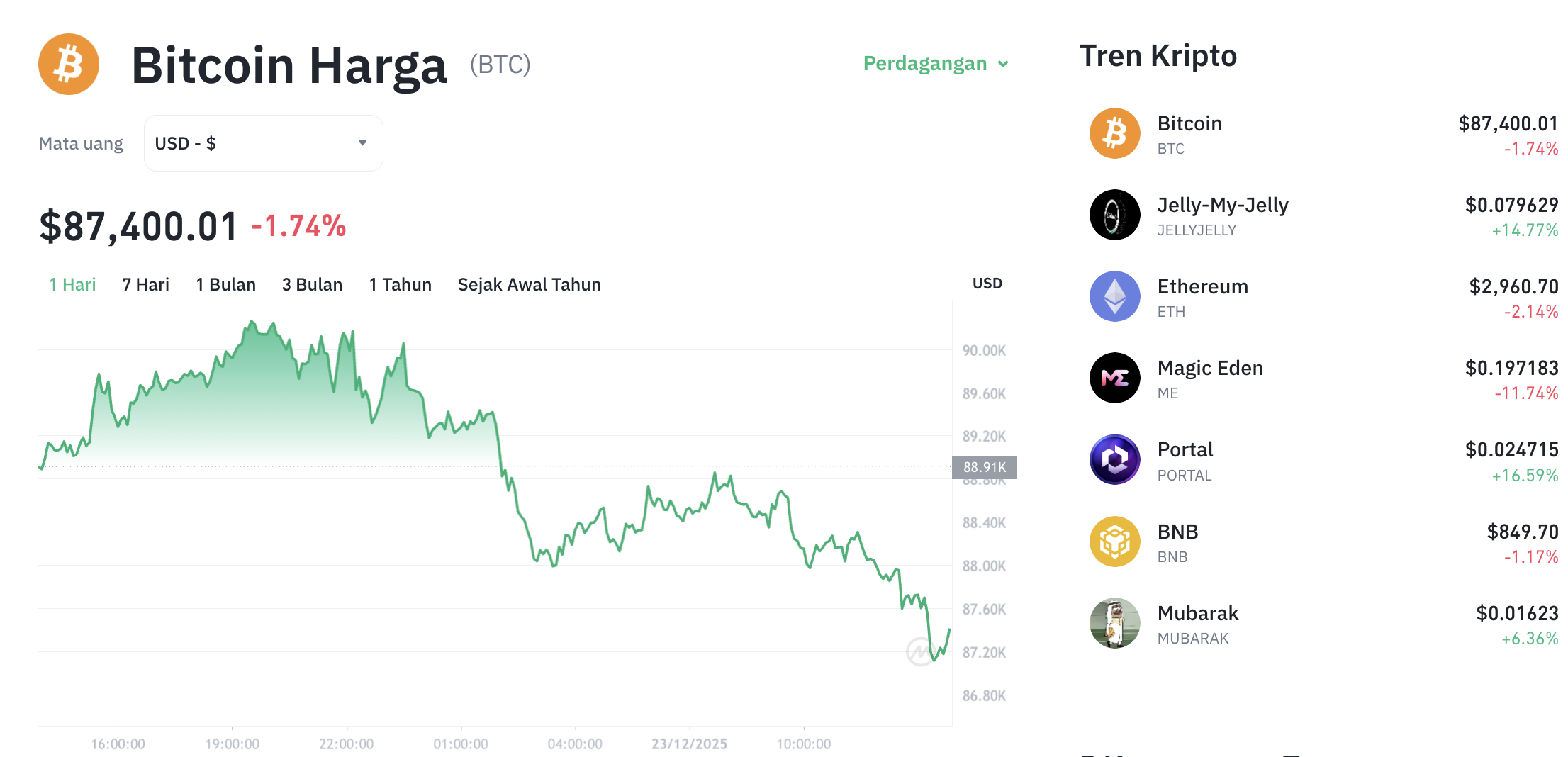
Task: Expand the Perdagangan dropdown chevron
Action: tap(1004, 64)
